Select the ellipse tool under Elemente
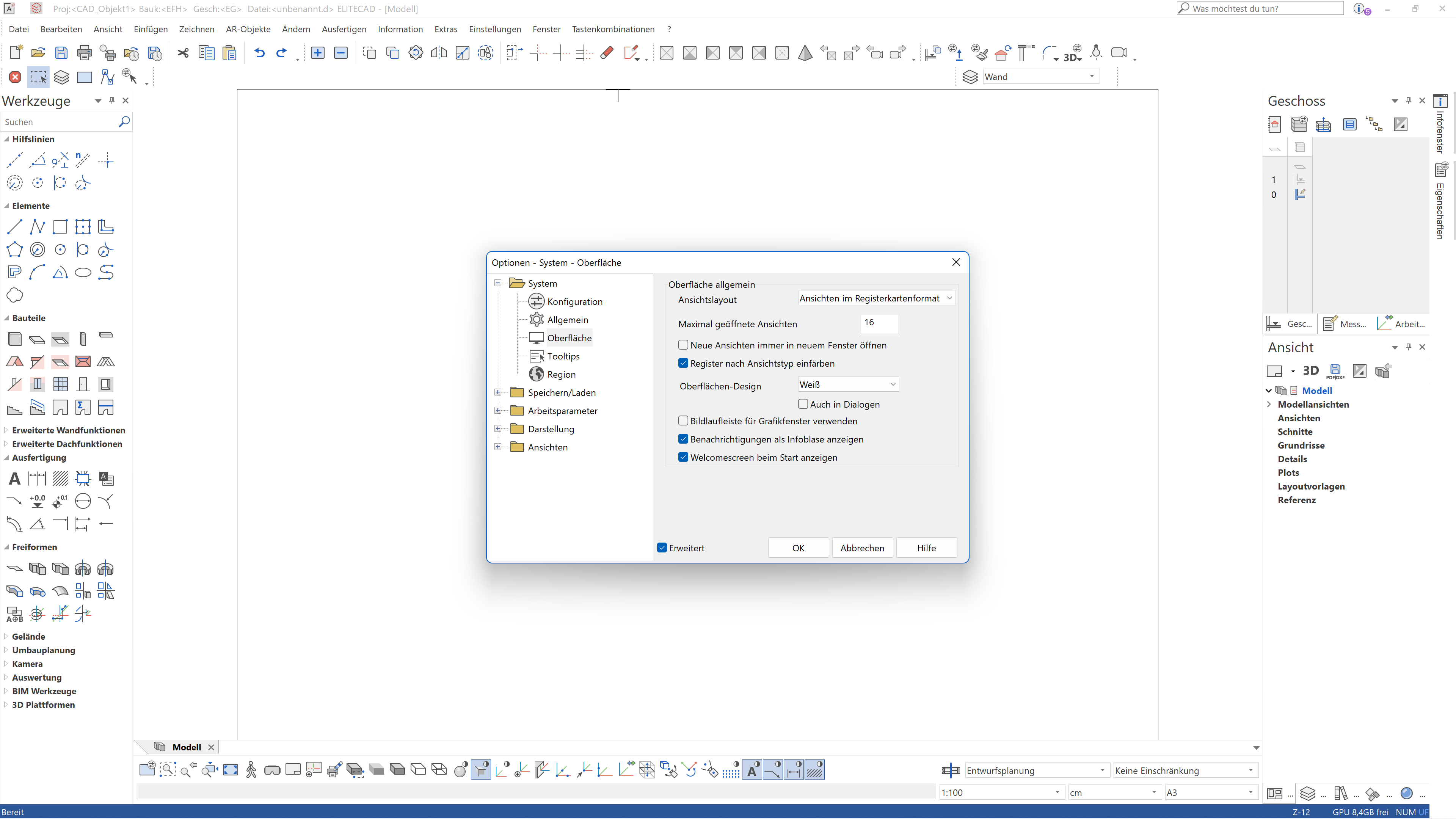This screenshot has width=1456, height=819. tap(83, 273)
